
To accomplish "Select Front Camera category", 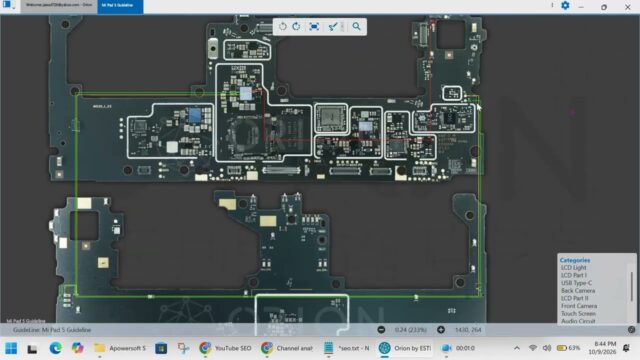I will pyautogui.click(x=579, y=306).
